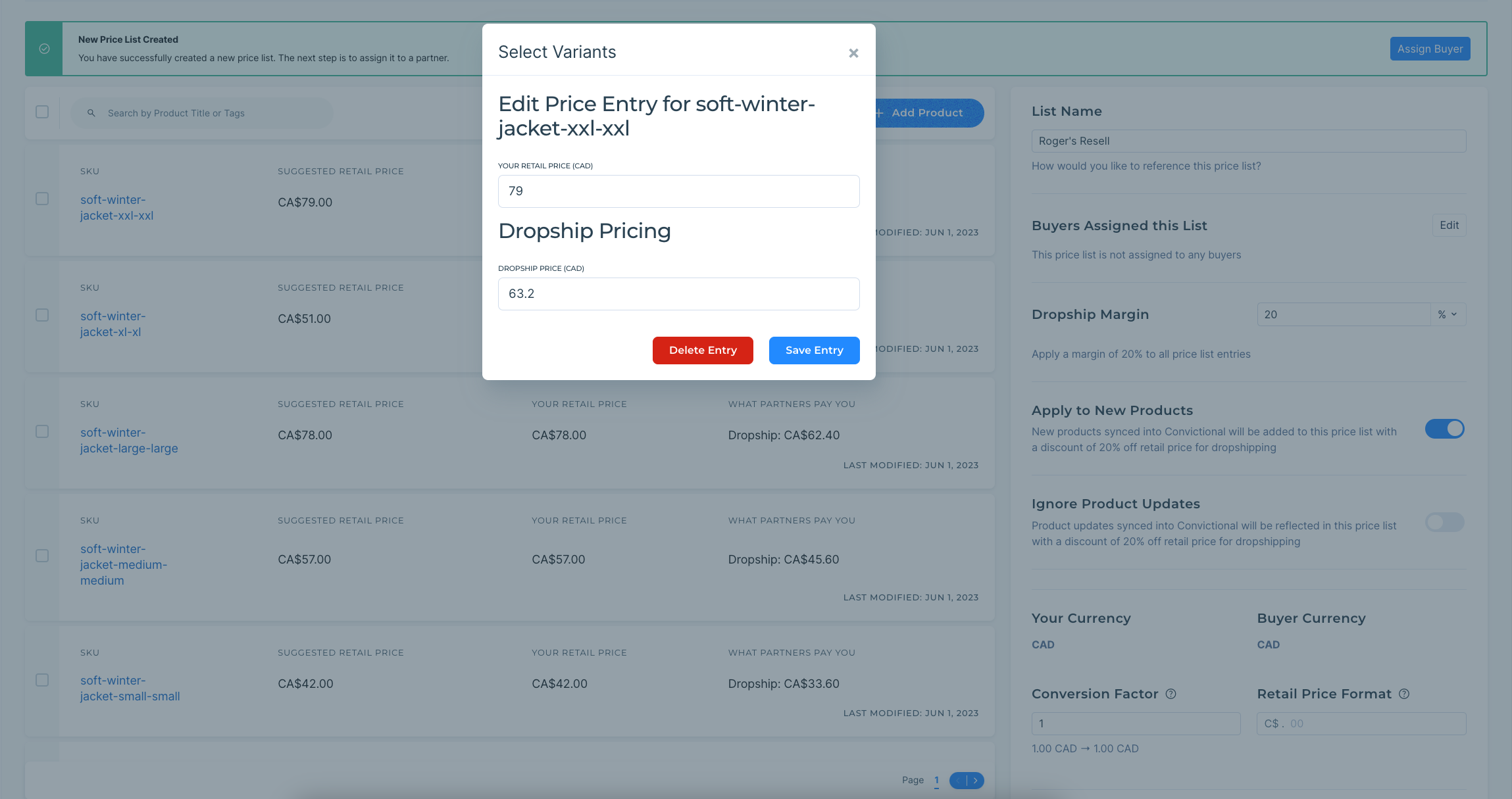
Task: Edit the Conversion Factor field
Action: pyautogui.click(x=1136, y=723)
